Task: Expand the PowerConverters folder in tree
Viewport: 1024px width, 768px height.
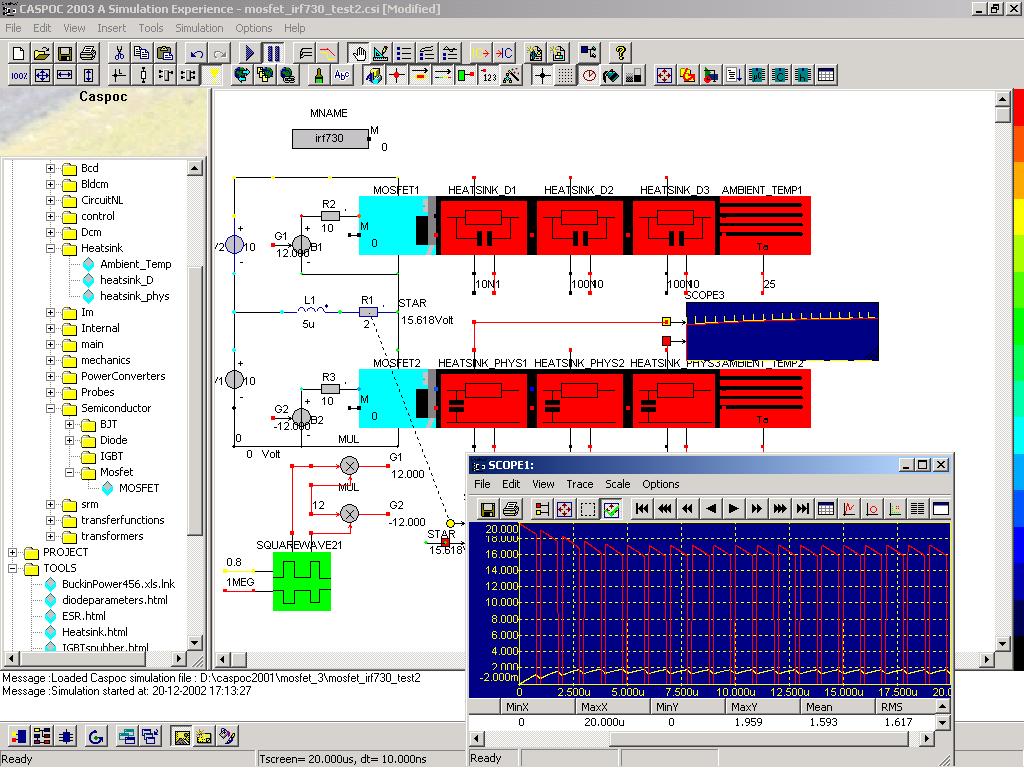Action: [x=51, y=376]
